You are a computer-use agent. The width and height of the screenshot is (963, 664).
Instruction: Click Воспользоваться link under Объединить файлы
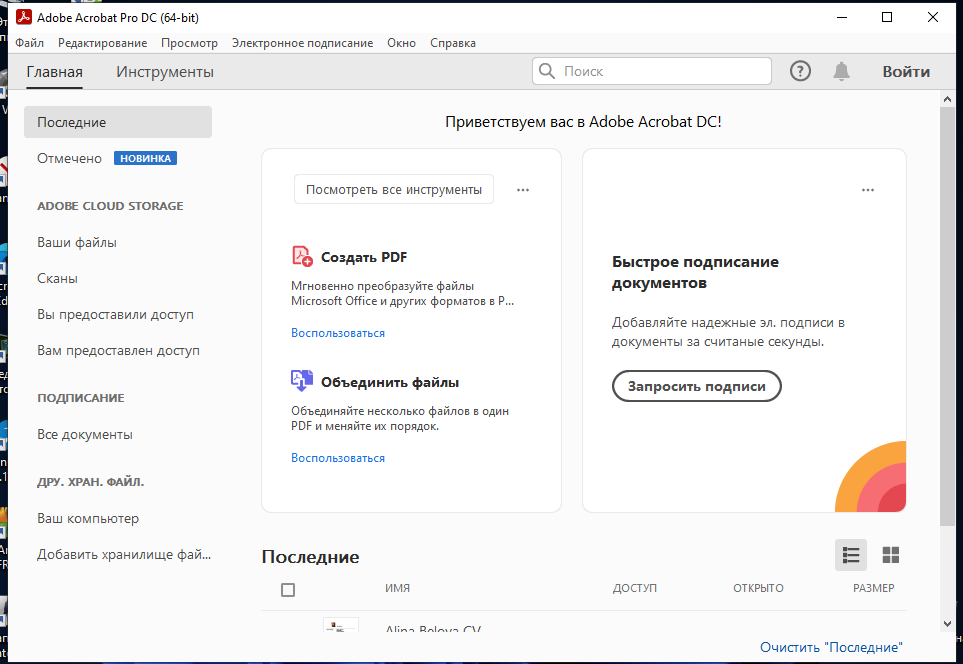[338, 458]
